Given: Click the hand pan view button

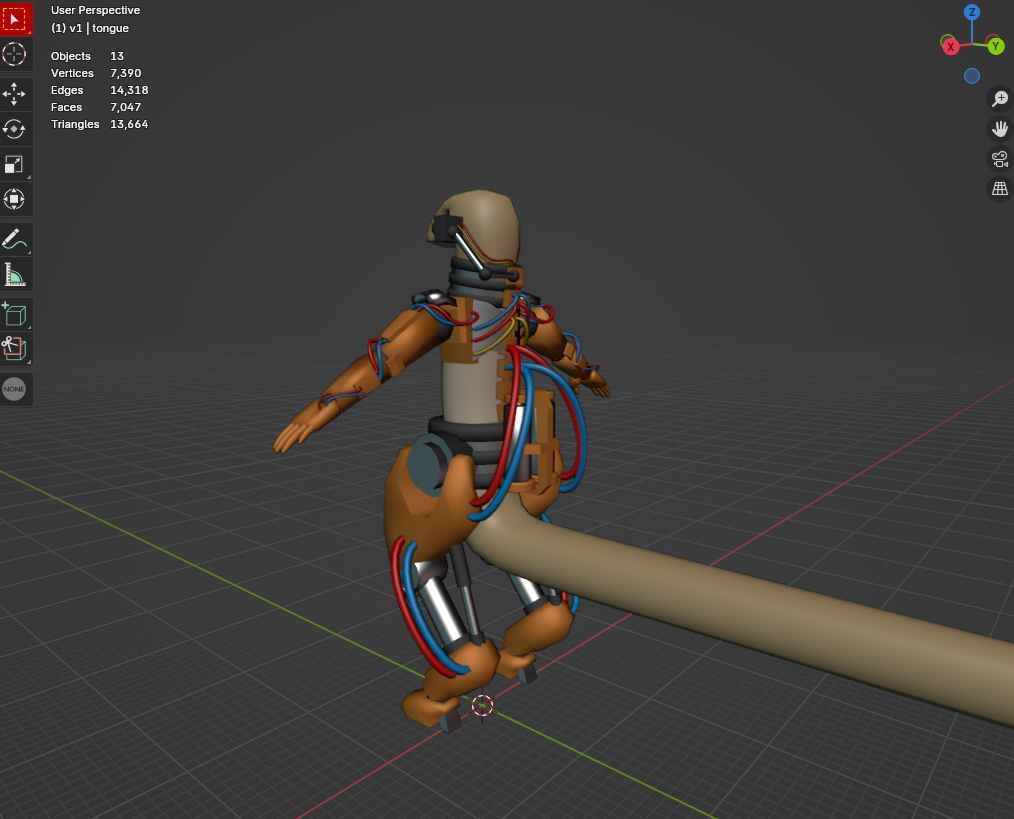Looking at the screenshot, I should (x=1000, y=129).
